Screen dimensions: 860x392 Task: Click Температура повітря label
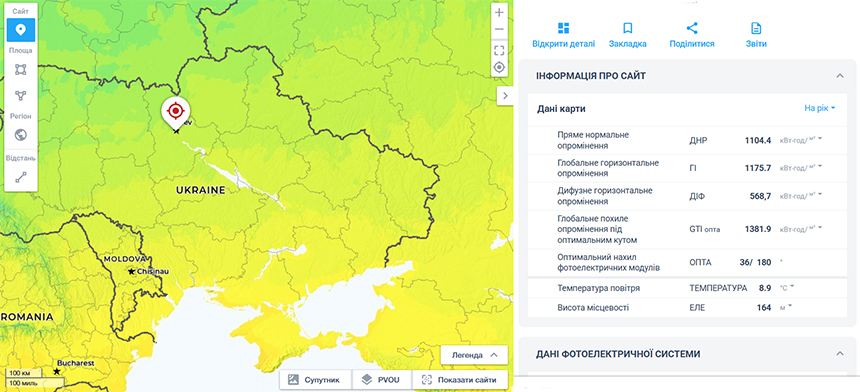coord(598,288)
